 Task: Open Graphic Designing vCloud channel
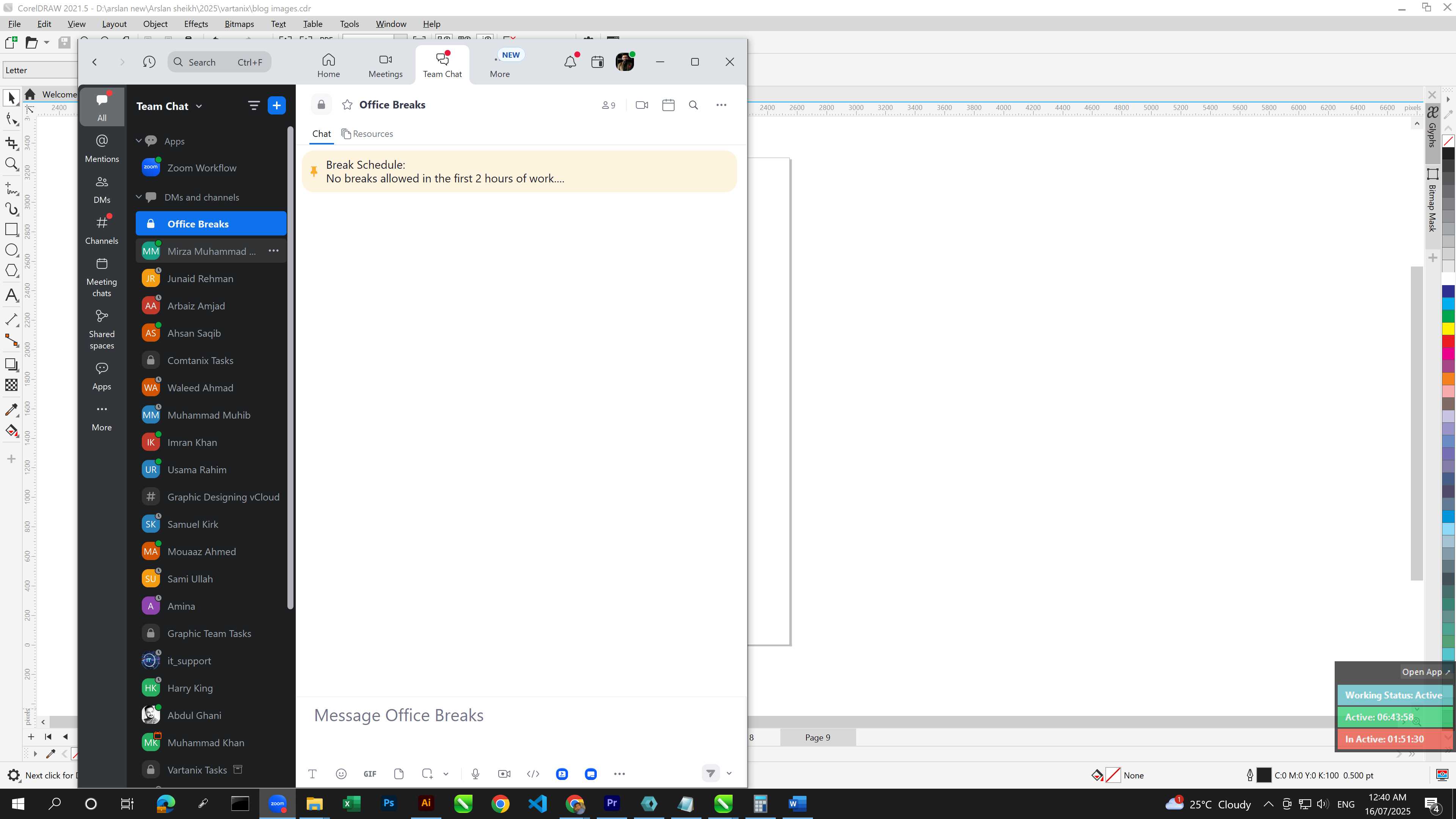pos(211,497)
